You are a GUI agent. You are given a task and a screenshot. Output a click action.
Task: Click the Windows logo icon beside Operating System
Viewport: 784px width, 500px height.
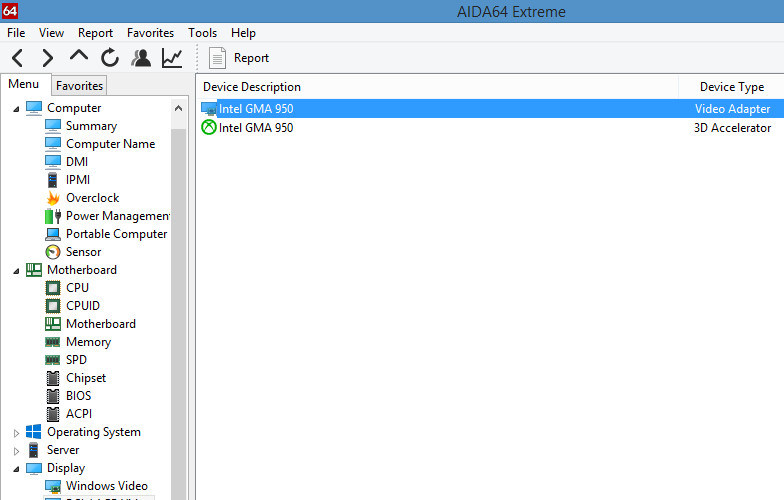34,432
